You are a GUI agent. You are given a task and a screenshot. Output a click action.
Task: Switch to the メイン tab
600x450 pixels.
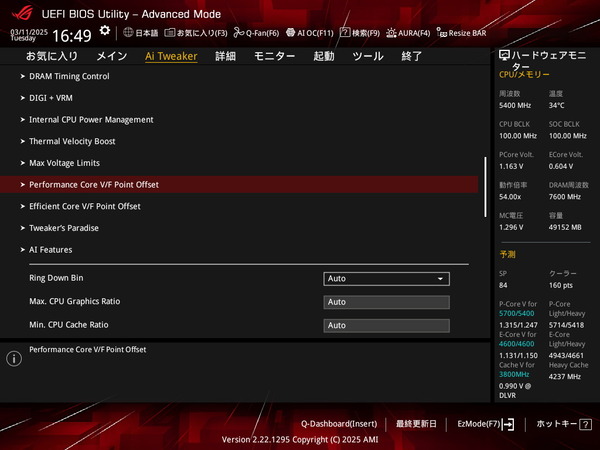112,56
